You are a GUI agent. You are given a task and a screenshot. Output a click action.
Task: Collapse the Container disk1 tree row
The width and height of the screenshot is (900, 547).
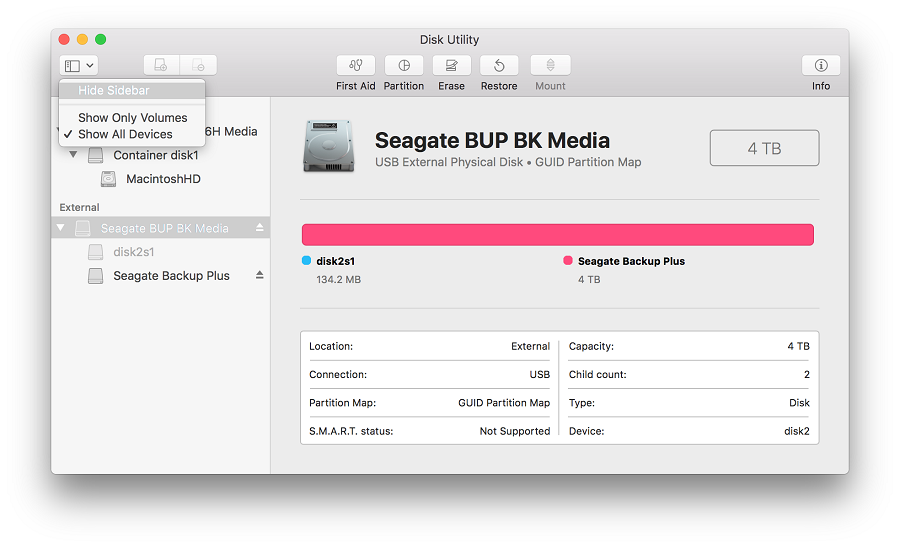pyautogui.click(x=73, y=154)
